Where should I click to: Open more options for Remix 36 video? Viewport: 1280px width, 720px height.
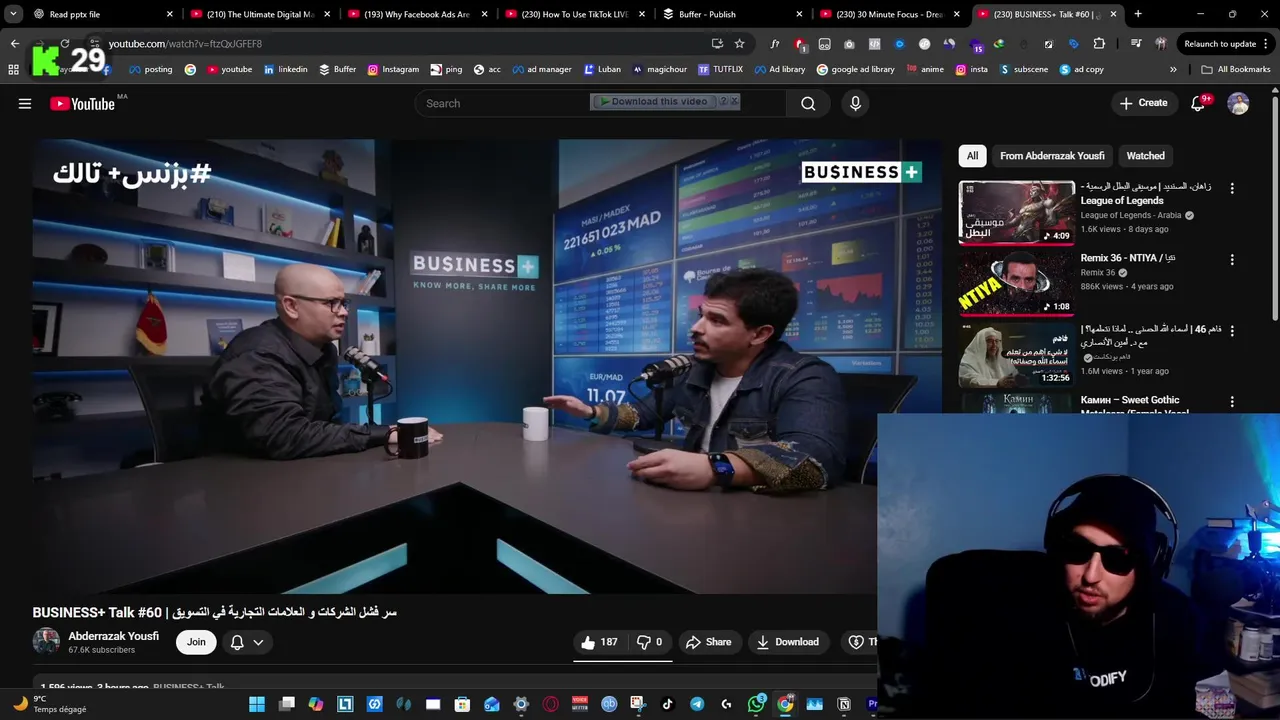[x=1232, y=259]
